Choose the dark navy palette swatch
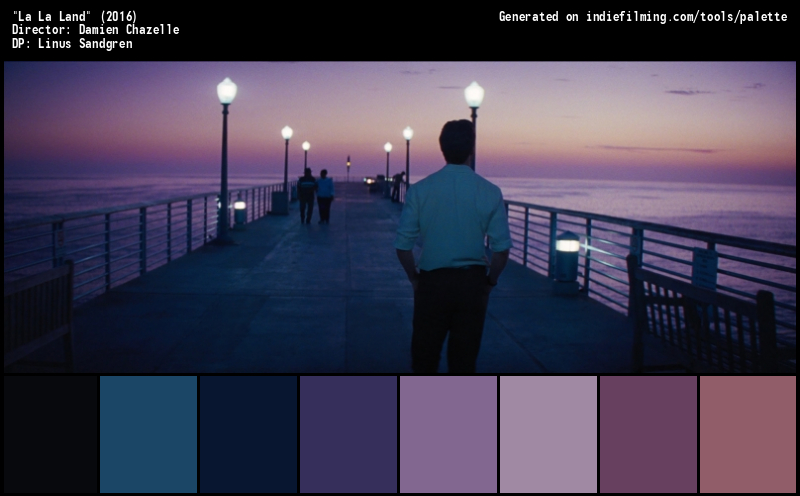 [x=248, y=434]
